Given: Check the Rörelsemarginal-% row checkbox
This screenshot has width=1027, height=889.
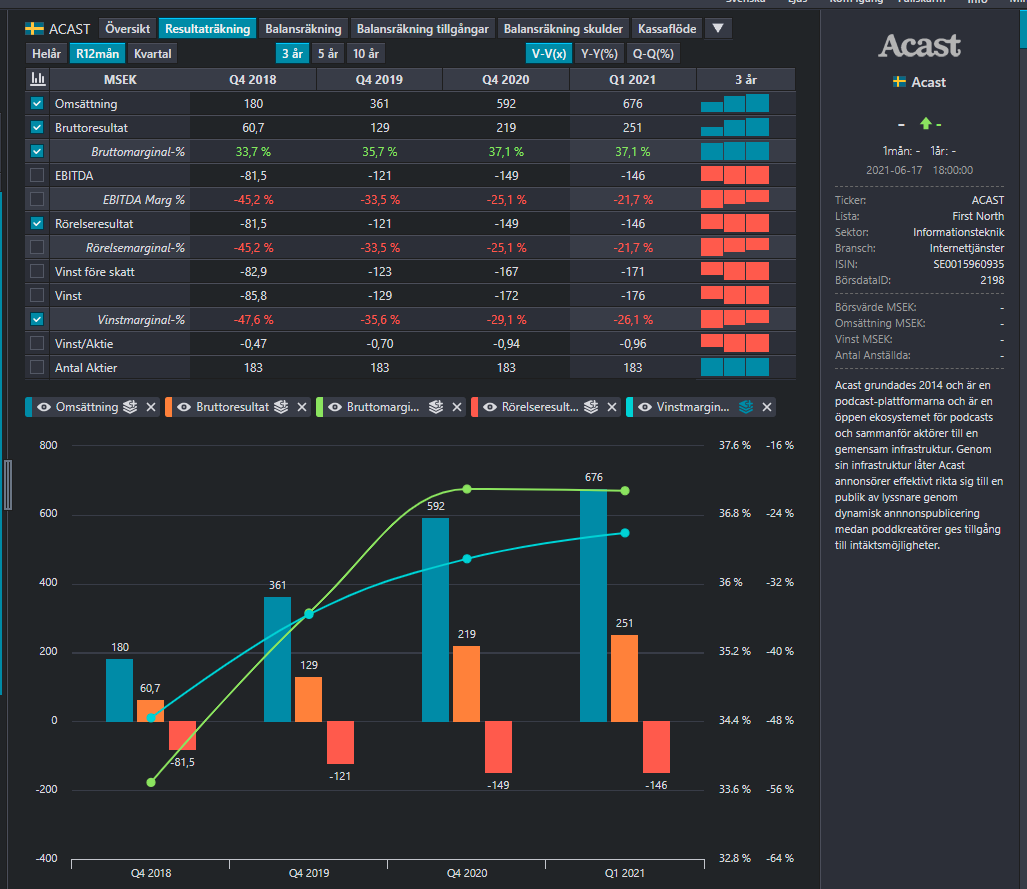Looking at the screenshot, I should (x=37, y=248).
